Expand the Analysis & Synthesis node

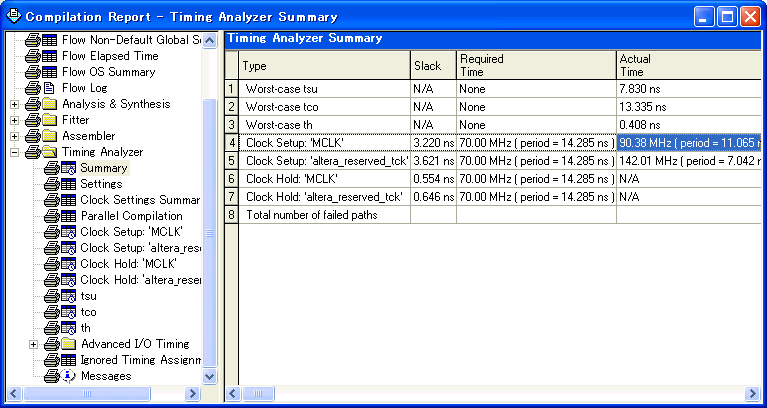[14, 104]
